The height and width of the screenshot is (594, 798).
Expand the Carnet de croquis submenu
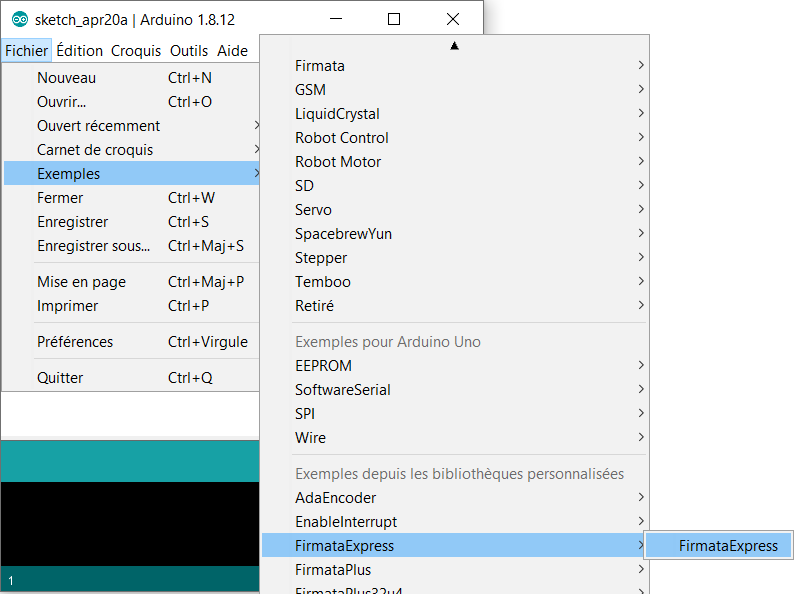point(95,150)
